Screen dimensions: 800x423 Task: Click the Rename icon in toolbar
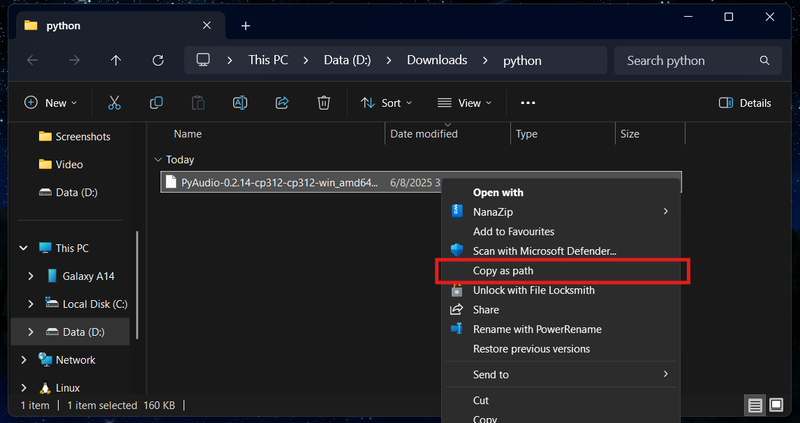click(x=240, y=103)
